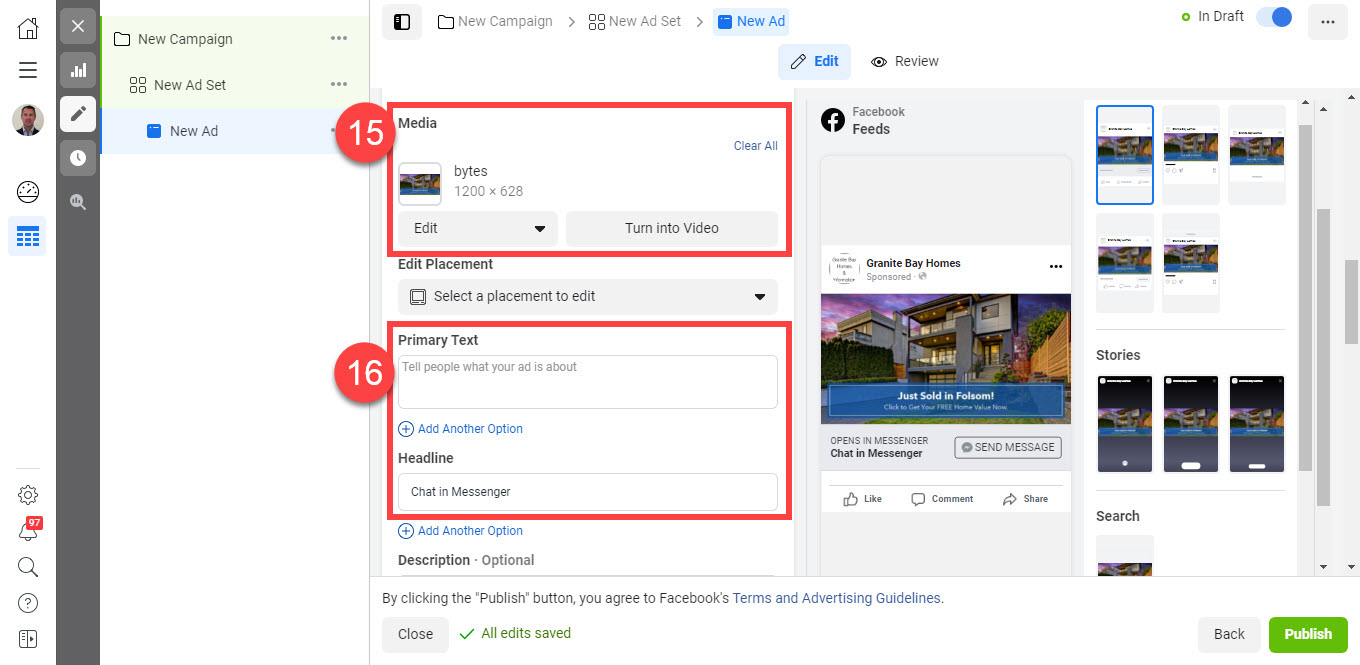This screenshot has height=665, width=1360.
Task: Click the blue grid table icon in sidebar
Action: point(27,236)
